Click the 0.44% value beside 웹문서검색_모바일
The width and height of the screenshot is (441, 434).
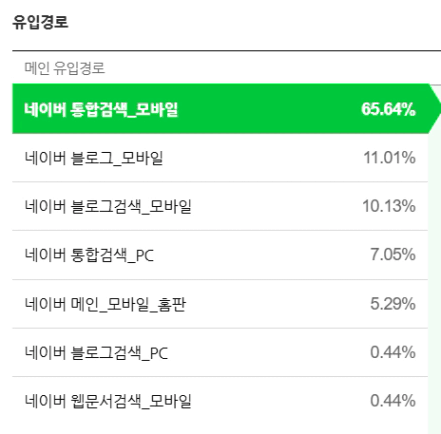[x=393, y=401]
